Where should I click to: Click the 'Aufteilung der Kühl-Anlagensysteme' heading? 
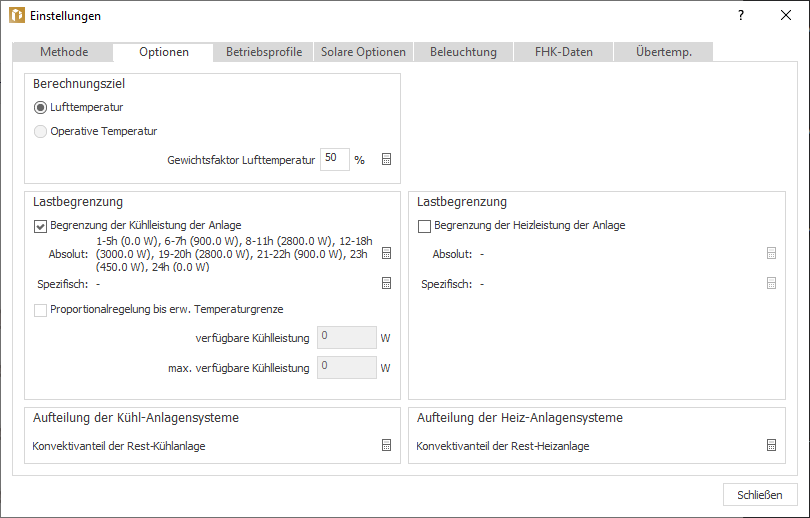[x=136, y=417]
